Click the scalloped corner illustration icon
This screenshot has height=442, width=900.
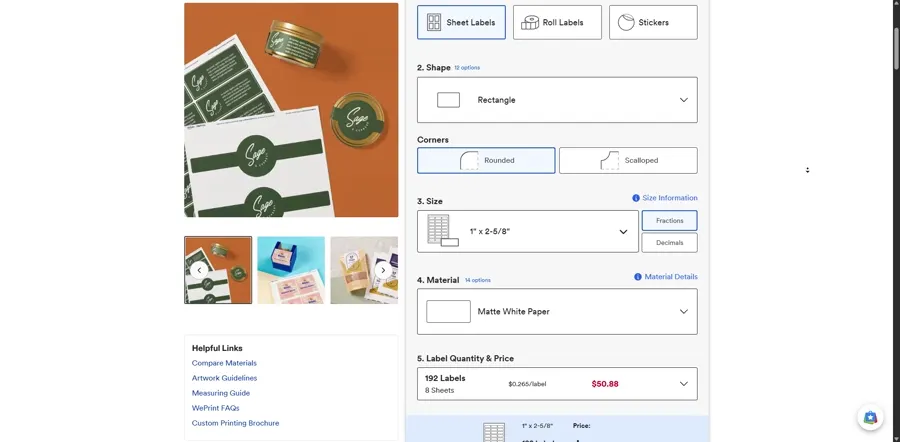coord(610,160)
